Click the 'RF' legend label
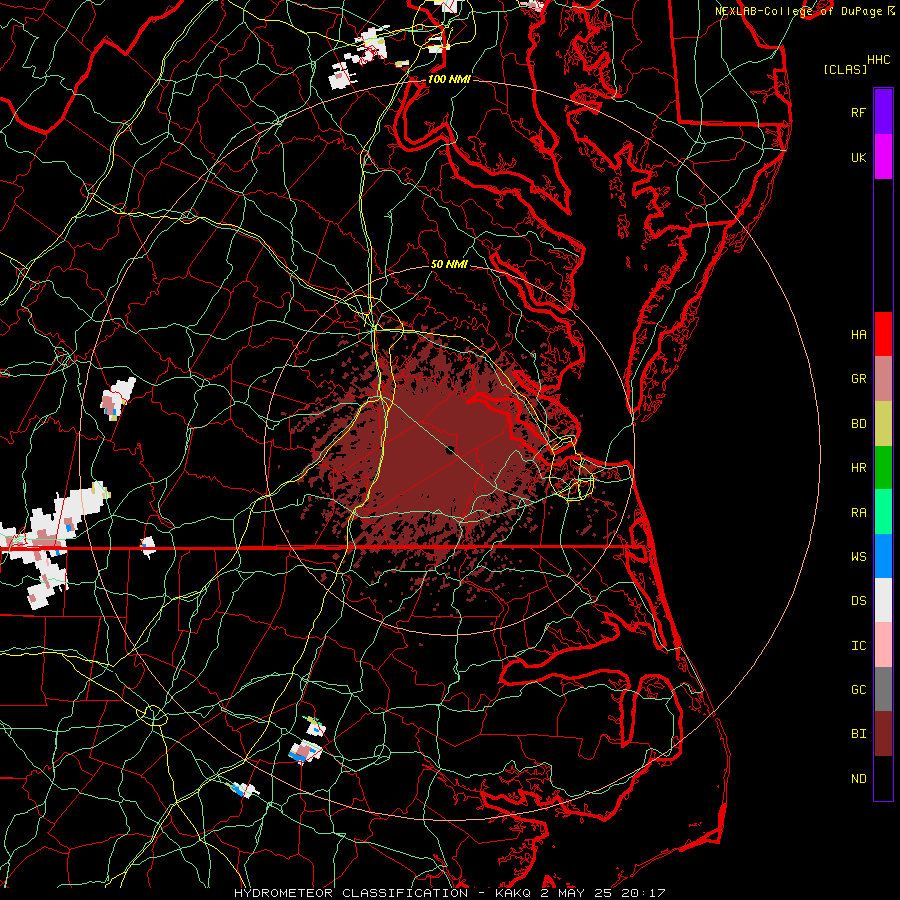Image resolution: width=900 pixels, height=900 pixels. (x=858, y=112)
